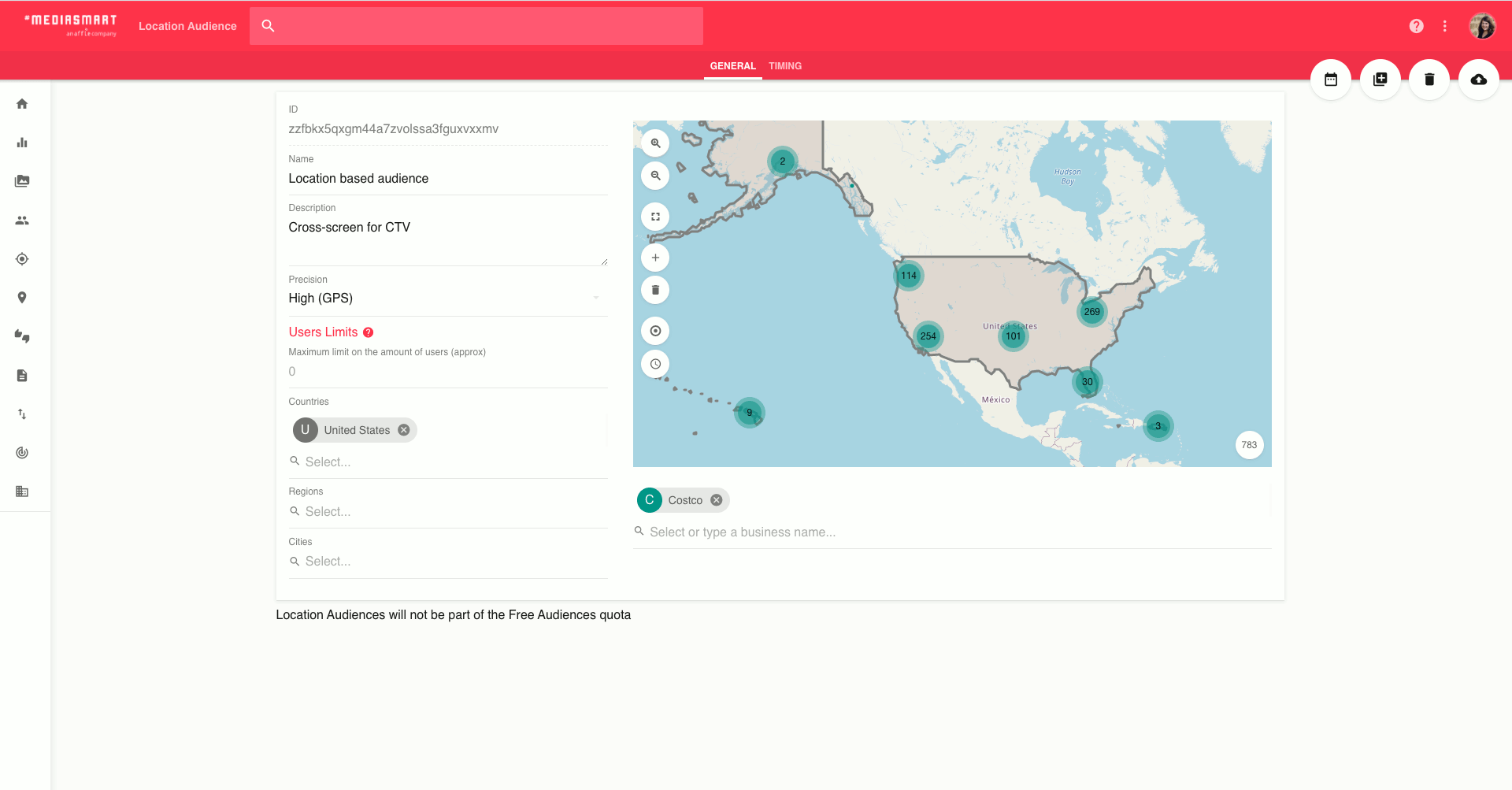Remove the Costco business chip
The height and width of the screenshot is (790, 1512).
[x=717, y=500]
